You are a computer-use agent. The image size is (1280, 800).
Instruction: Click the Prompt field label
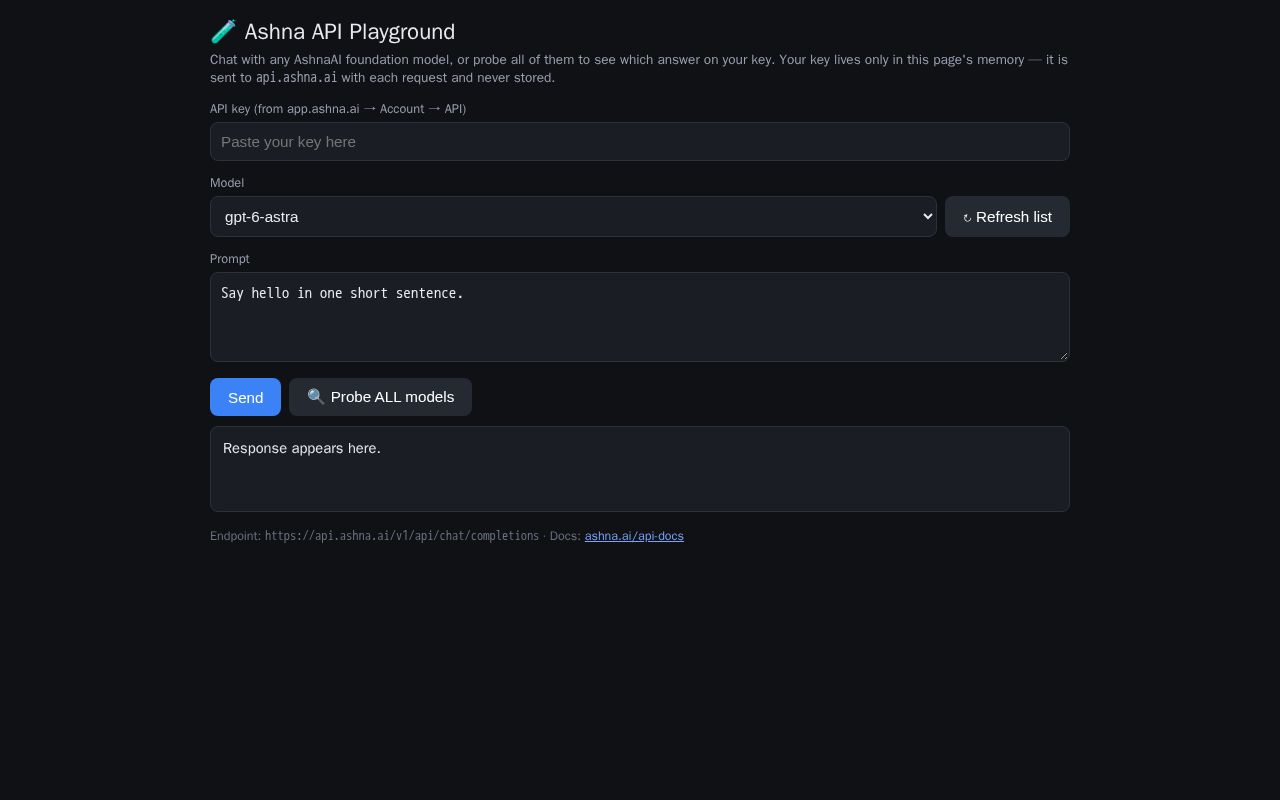(230, 259)
